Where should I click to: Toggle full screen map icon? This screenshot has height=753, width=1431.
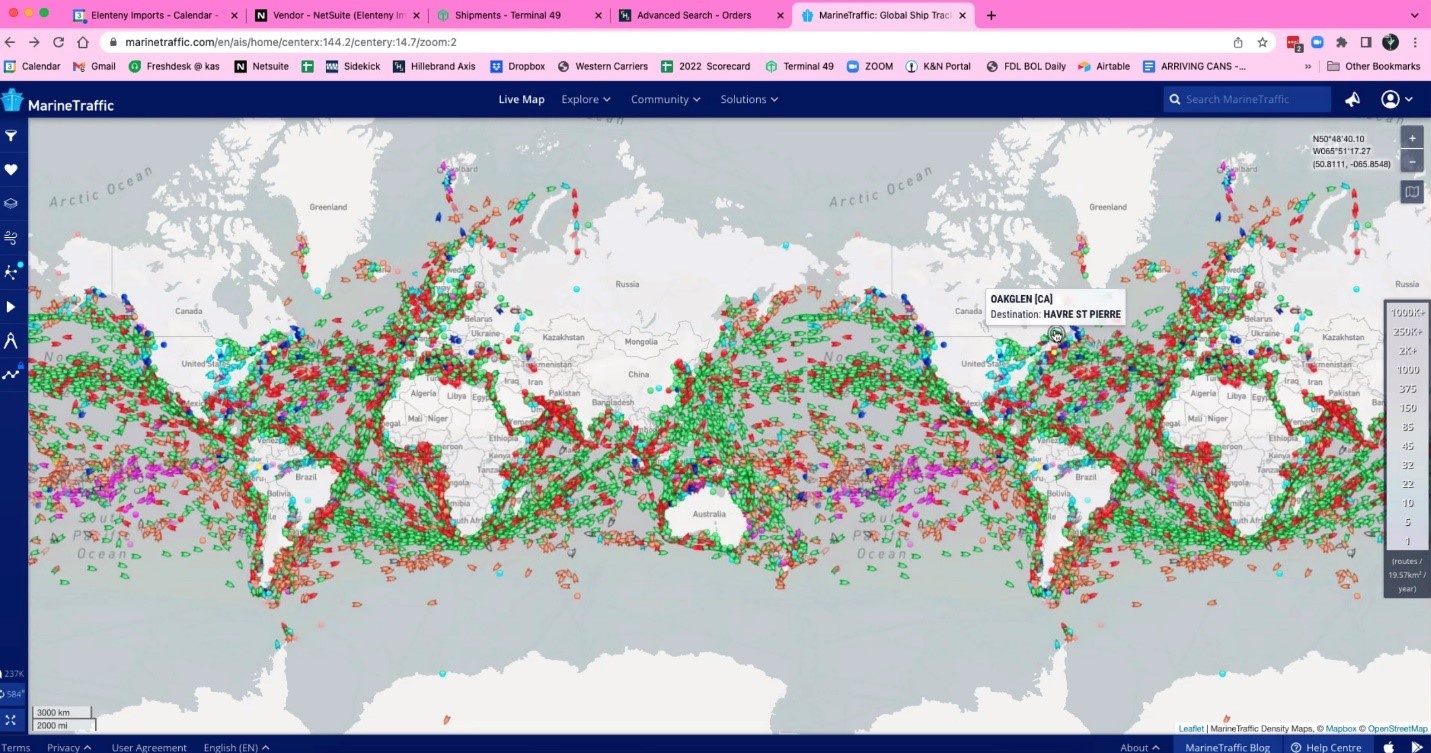point(11,719)
